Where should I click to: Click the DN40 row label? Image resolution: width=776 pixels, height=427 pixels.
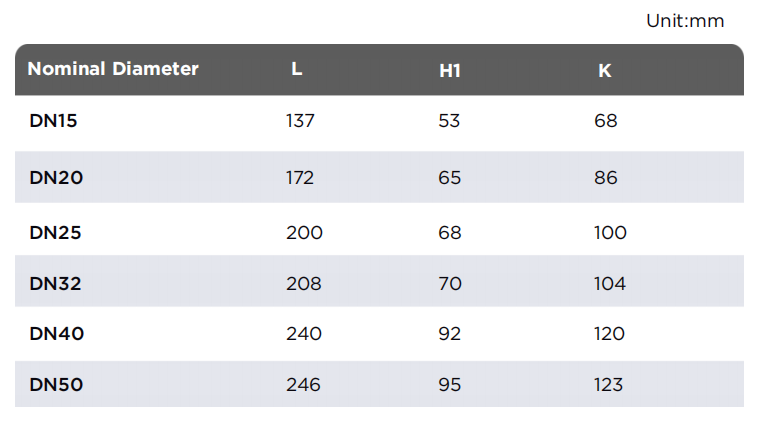click(x=57, y=333)
